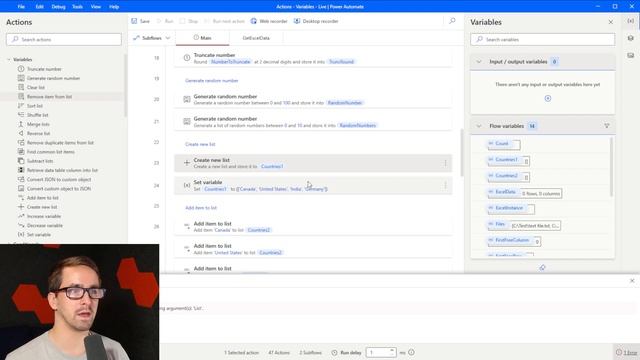This screenshot has width=640, height=360.
Task: Click the Merge lists action icon
Action: (21, 124)
